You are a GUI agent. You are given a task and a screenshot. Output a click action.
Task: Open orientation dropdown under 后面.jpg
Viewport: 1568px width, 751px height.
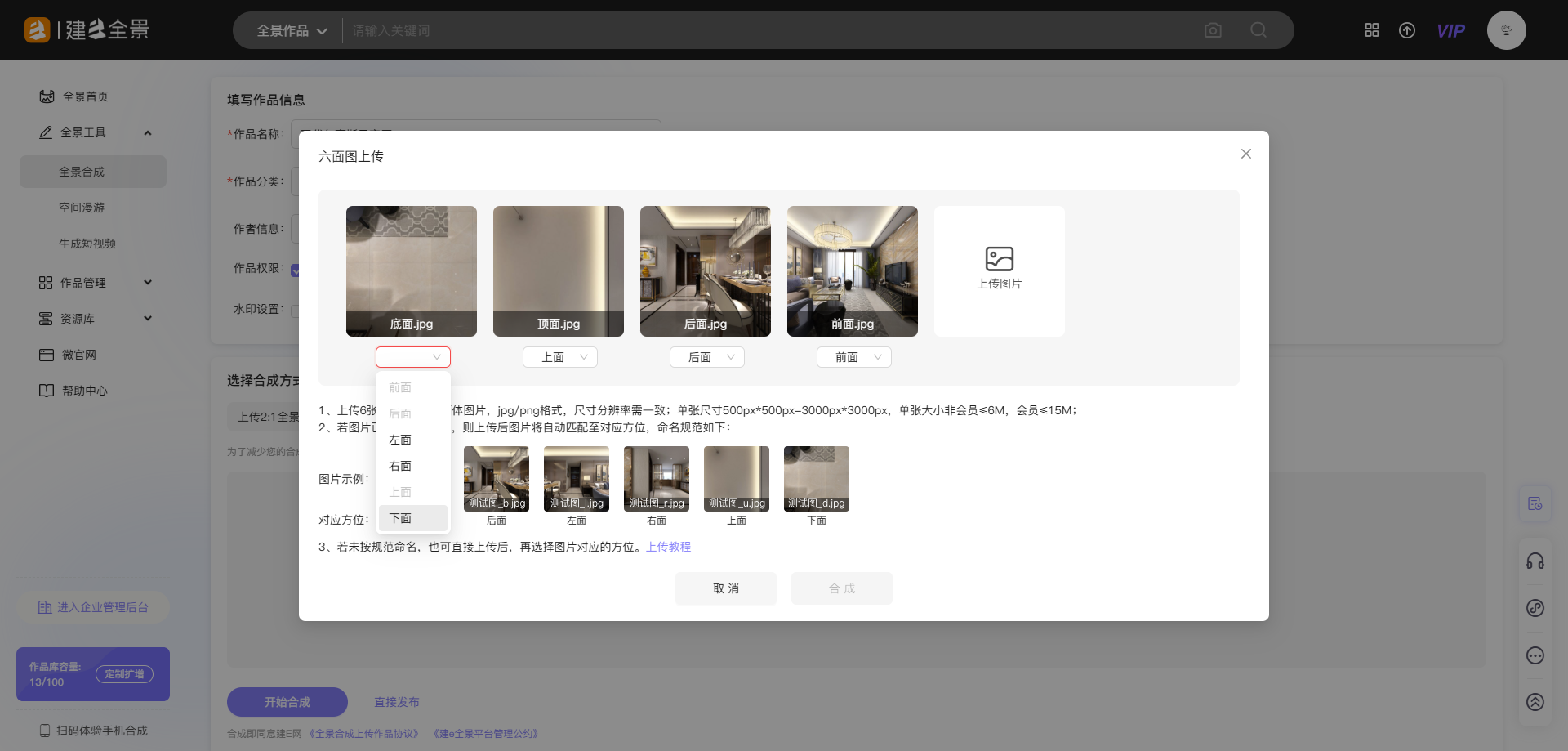[x=707, y=357]
